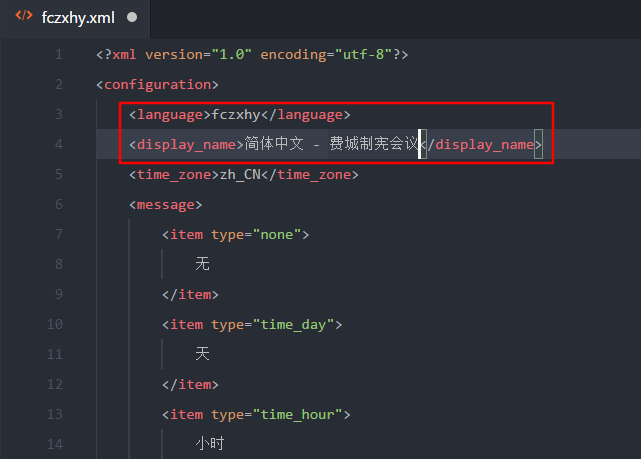Click the opening configuration tag

157,84
